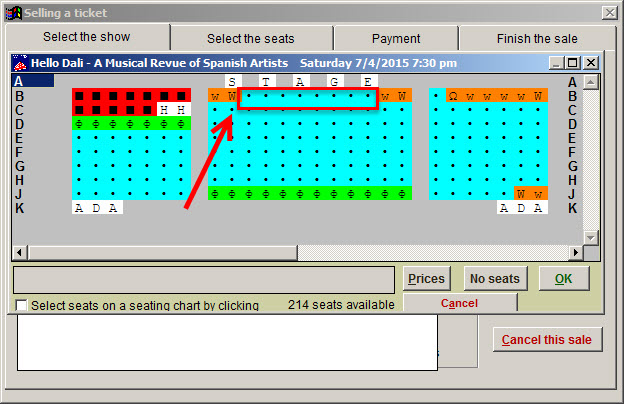Open the Select the show tab
Screen dimensions: 624x404
[87, 37]
